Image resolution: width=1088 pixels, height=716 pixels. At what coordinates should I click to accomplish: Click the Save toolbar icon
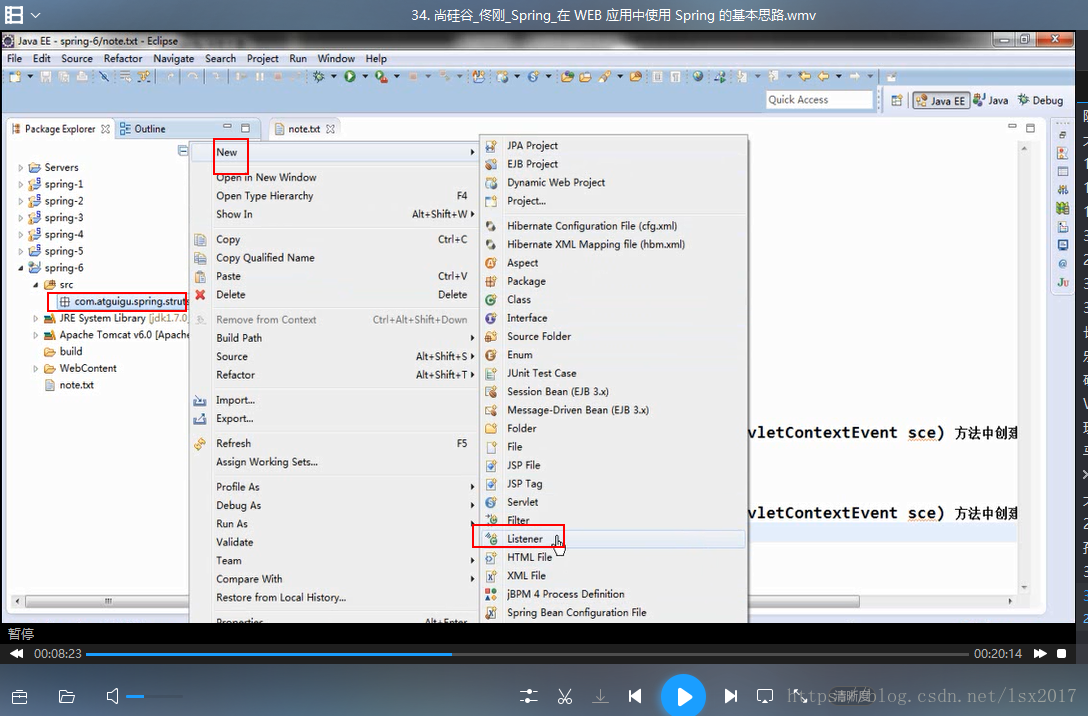[x=46, y=77]
